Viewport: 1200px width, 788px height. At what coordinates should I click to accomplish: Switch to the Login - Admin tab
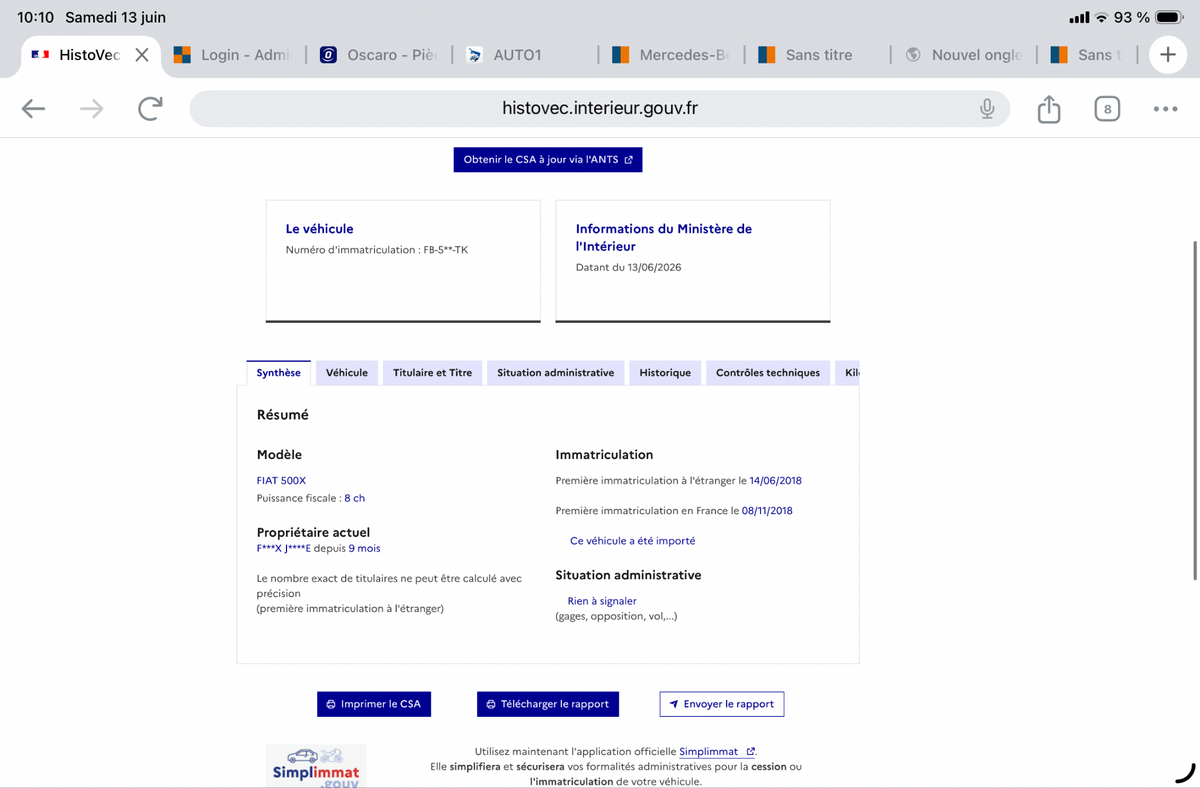click(232, 55)
